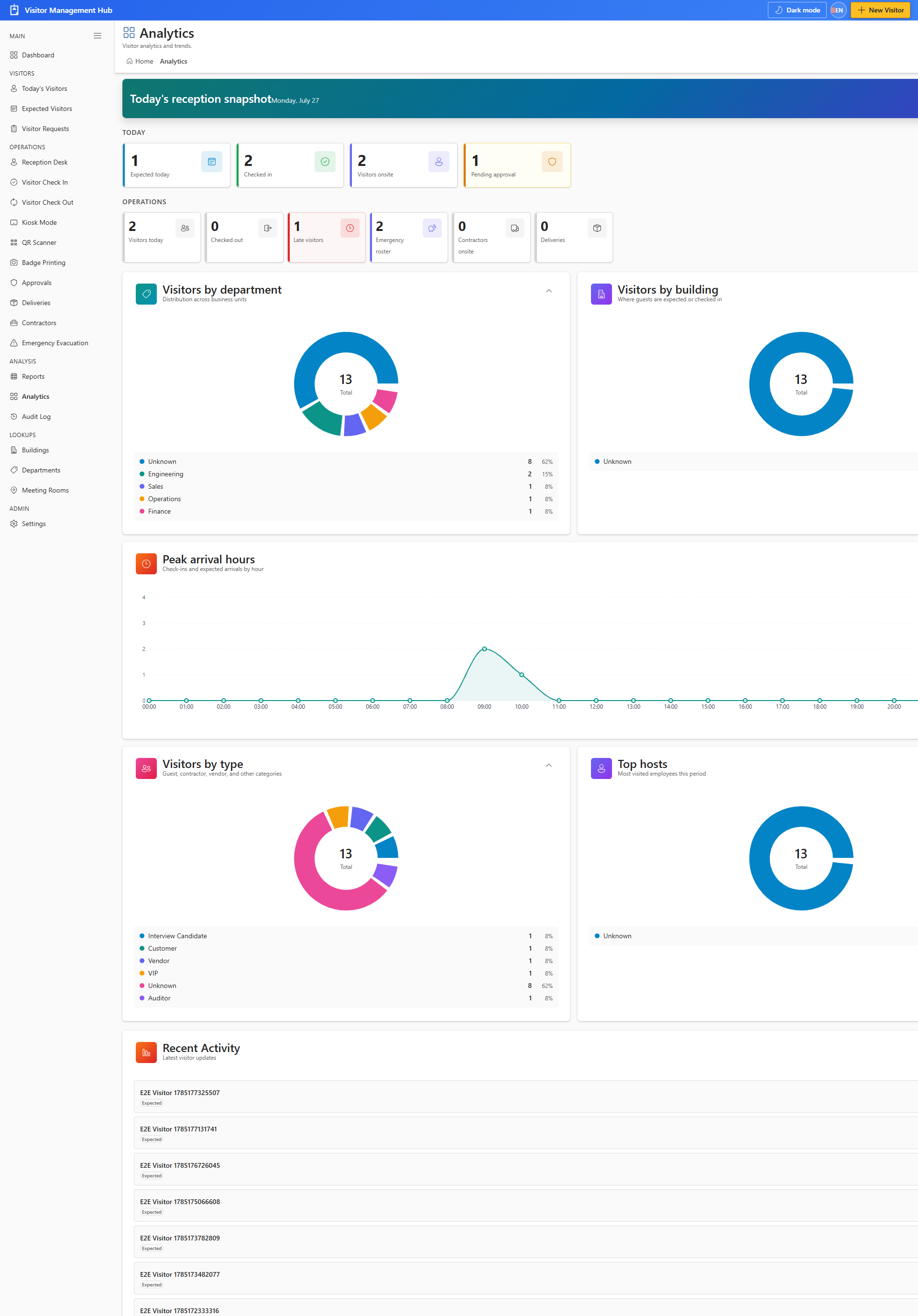Viewport: 918px width, 1316px height.
Task: Click the Recent Activity panel icon
Action: coord(146,1053)
